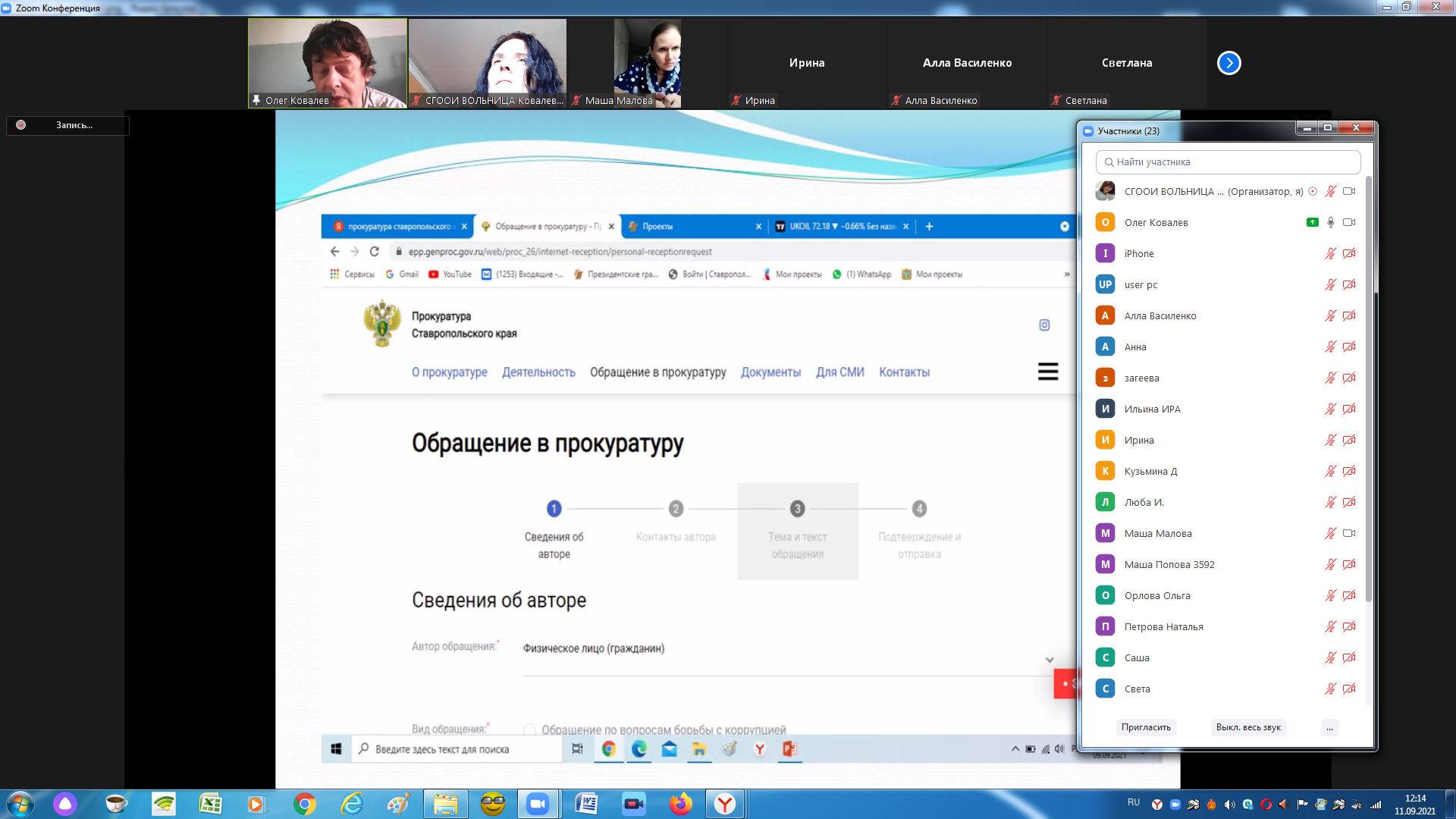
Task: Open Firefox from the Windows taskbar
Action: [680, 804]
